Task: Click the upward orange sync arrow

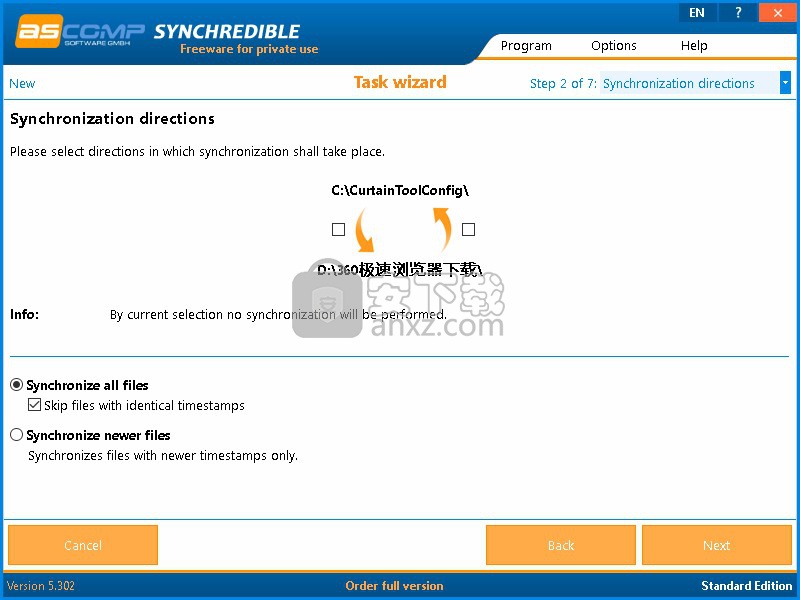Action: click(x=442, y=229)
